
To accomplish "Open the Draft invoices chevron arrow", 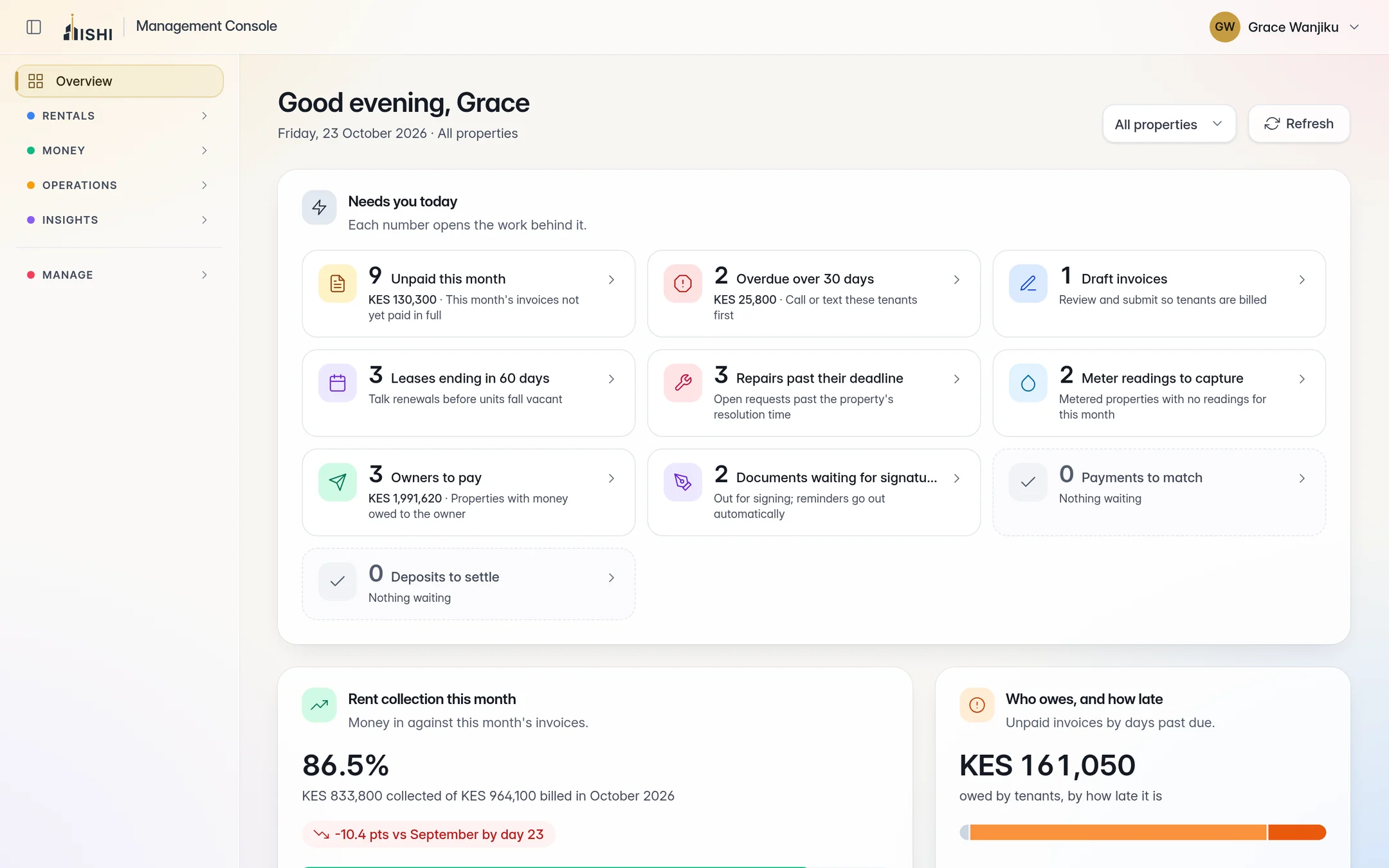I will [1302, 280].
